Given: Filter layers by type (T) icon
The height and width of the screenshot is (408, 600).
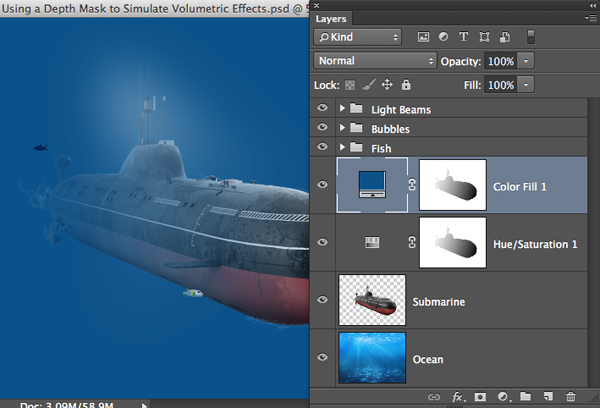Looking at the screenshot, I should (464, 37).
